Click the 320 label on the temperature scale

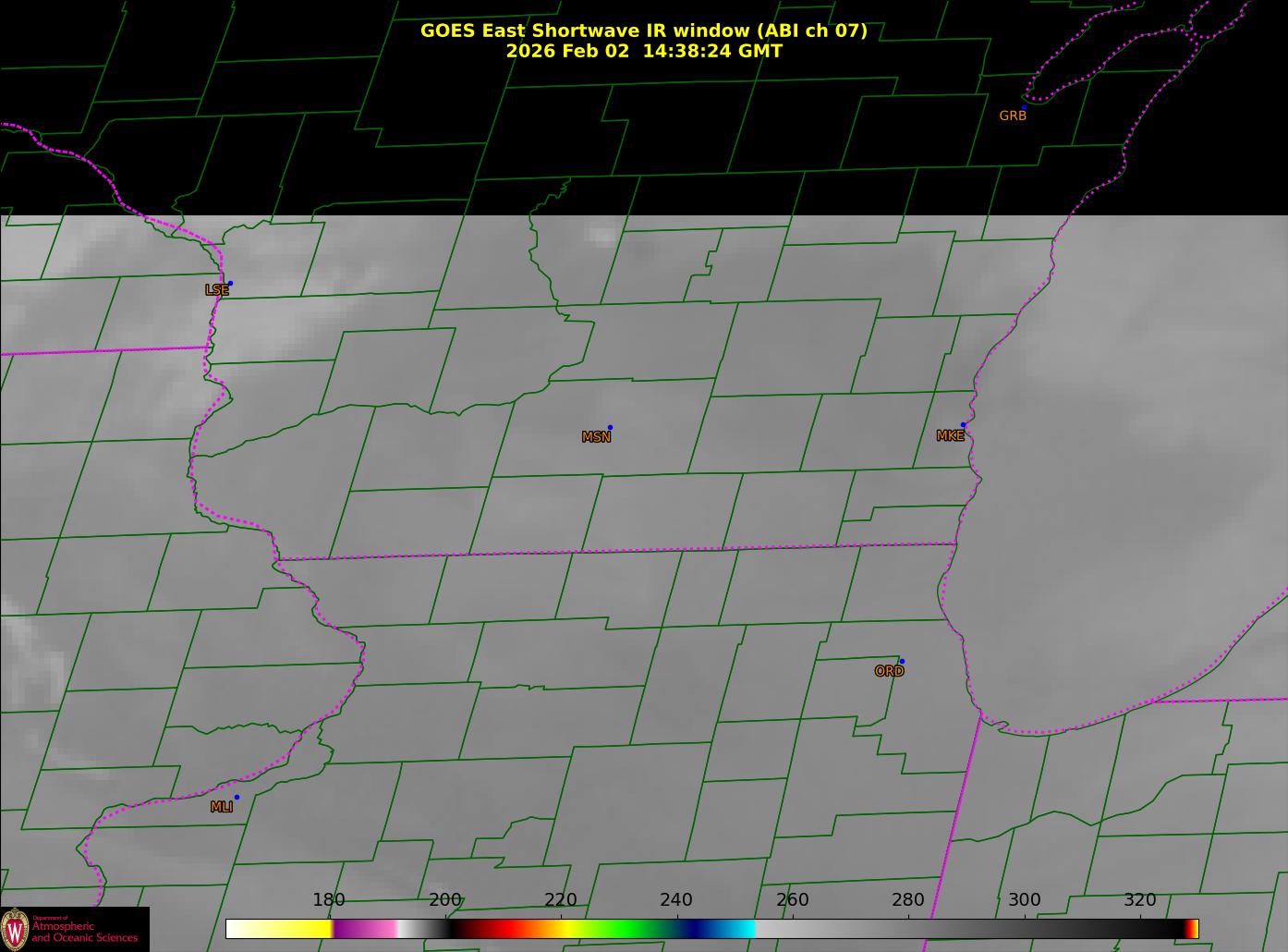pos(1140,900)
